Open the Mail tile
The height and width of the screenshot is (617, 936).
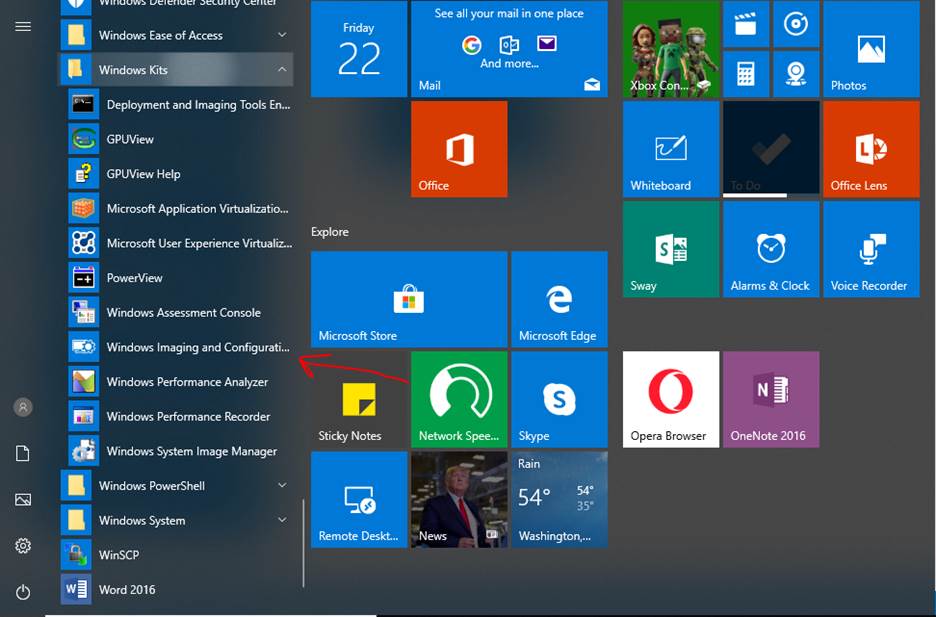tap(509, 49)
